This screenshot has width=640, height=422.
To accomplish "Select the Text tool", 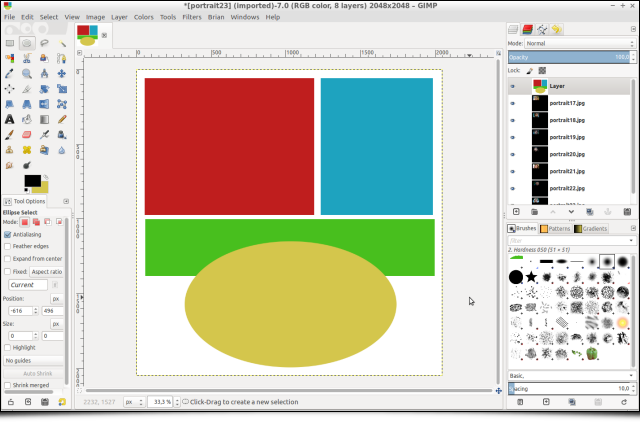I will tap(9, 120).
